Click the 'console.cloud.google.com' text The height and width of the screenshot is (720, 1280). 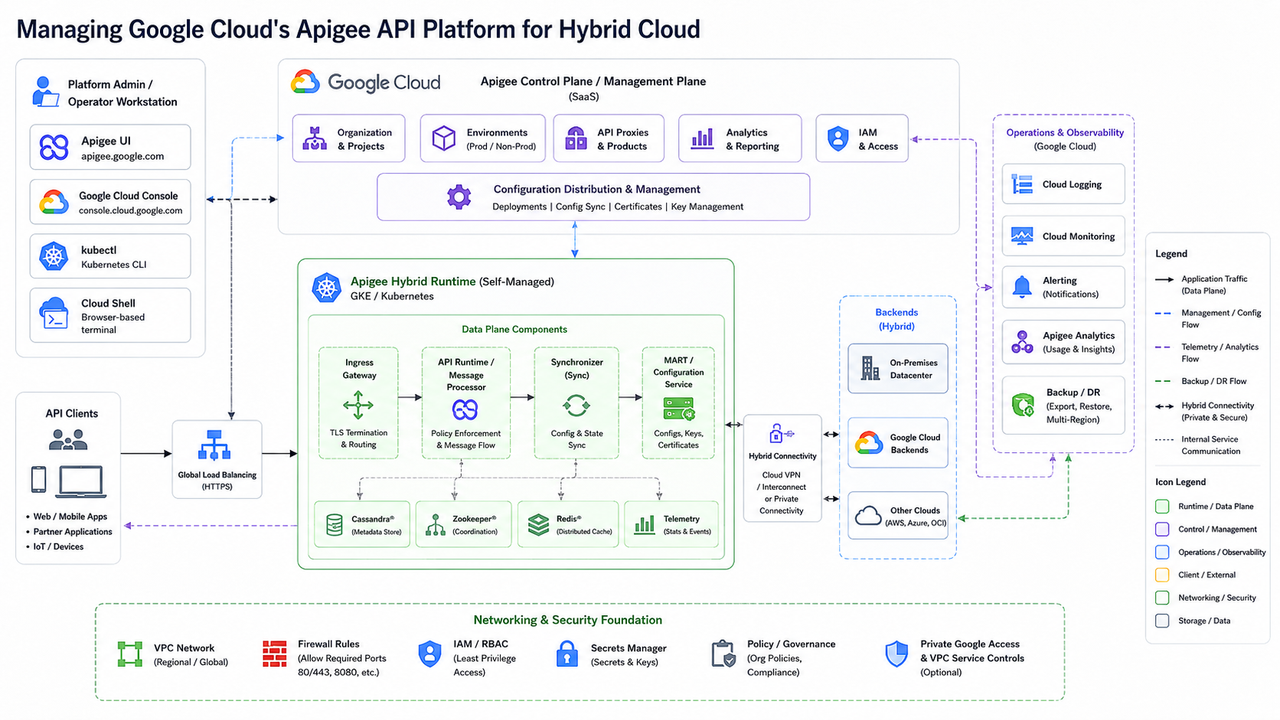click(x=131, y=211)
